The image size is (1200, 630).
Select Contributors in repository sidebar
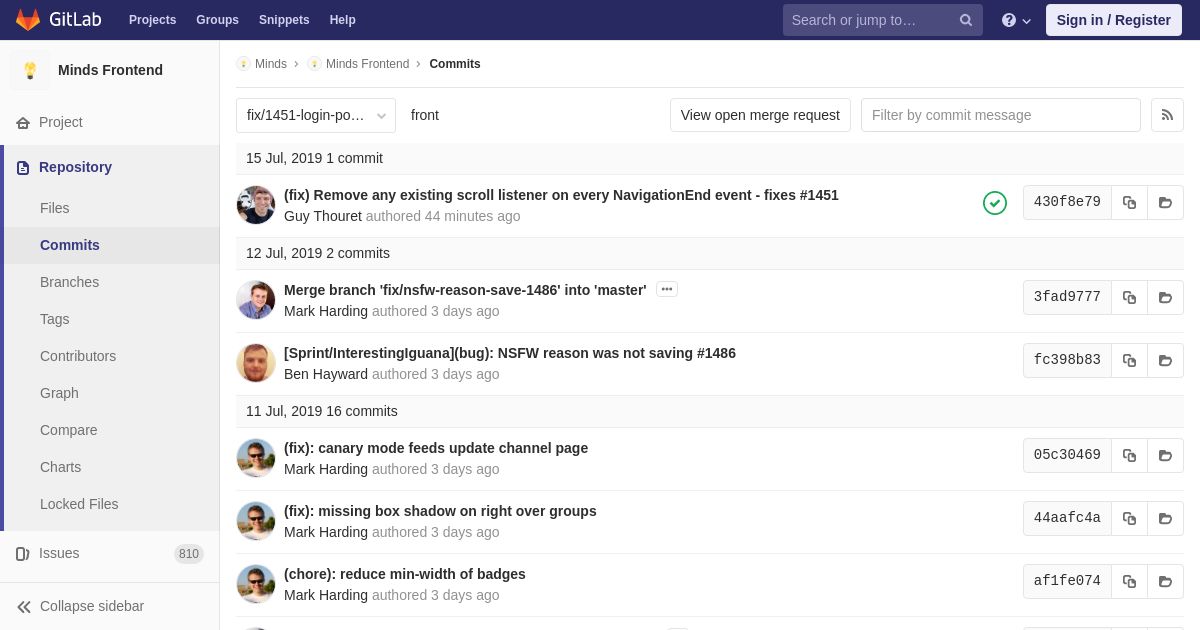coord(78,356)
